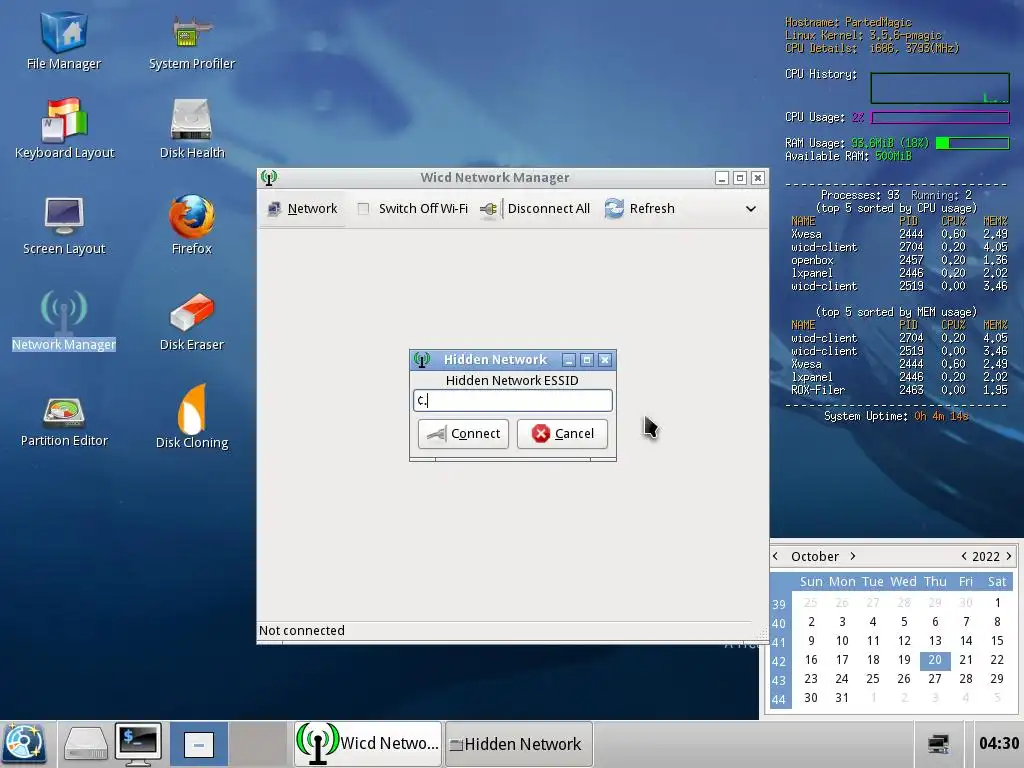
Task: Switch to the second workspace in the pager
Action: point(259,744)
